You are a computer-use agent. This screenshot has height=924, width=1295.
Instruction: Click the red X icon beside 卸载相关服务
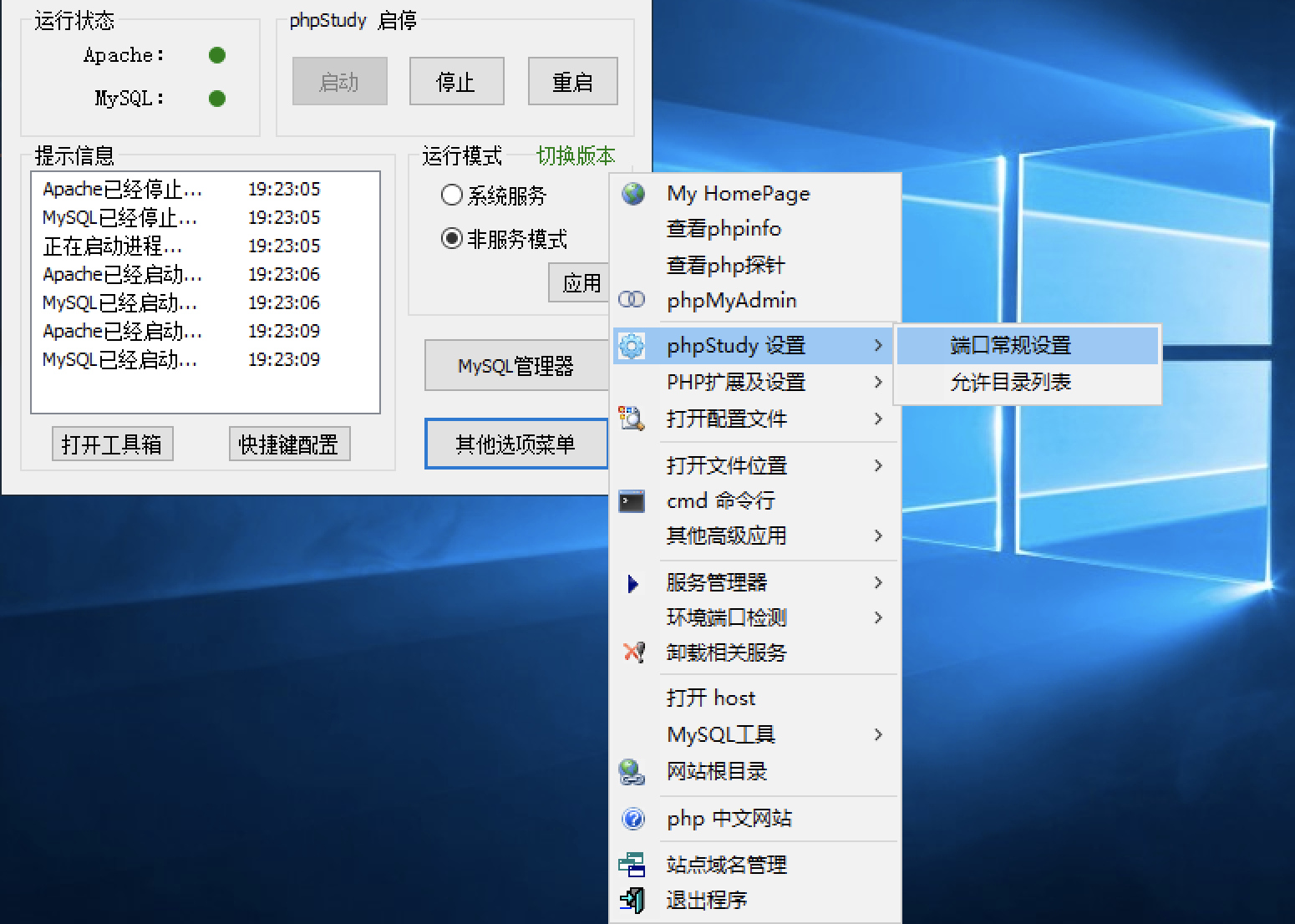coord(634,652)
